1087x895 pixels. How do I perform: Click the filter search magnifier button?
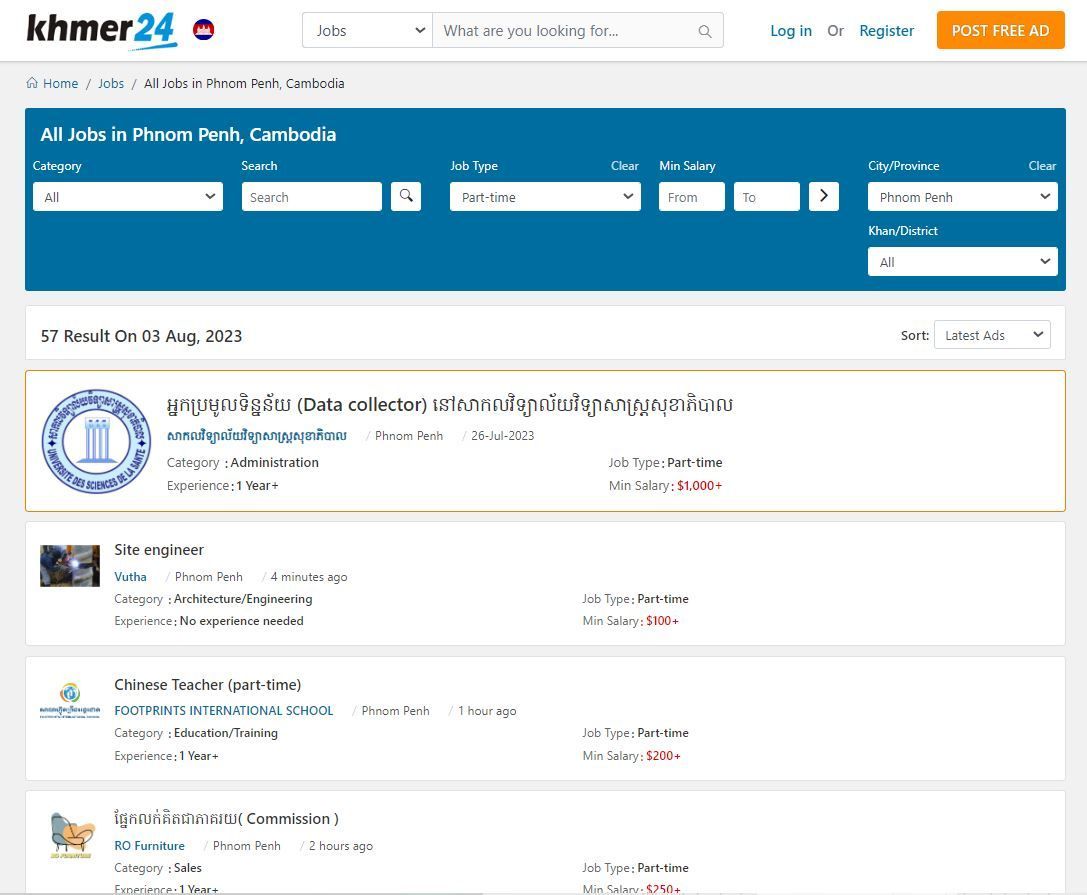[406, 196]
